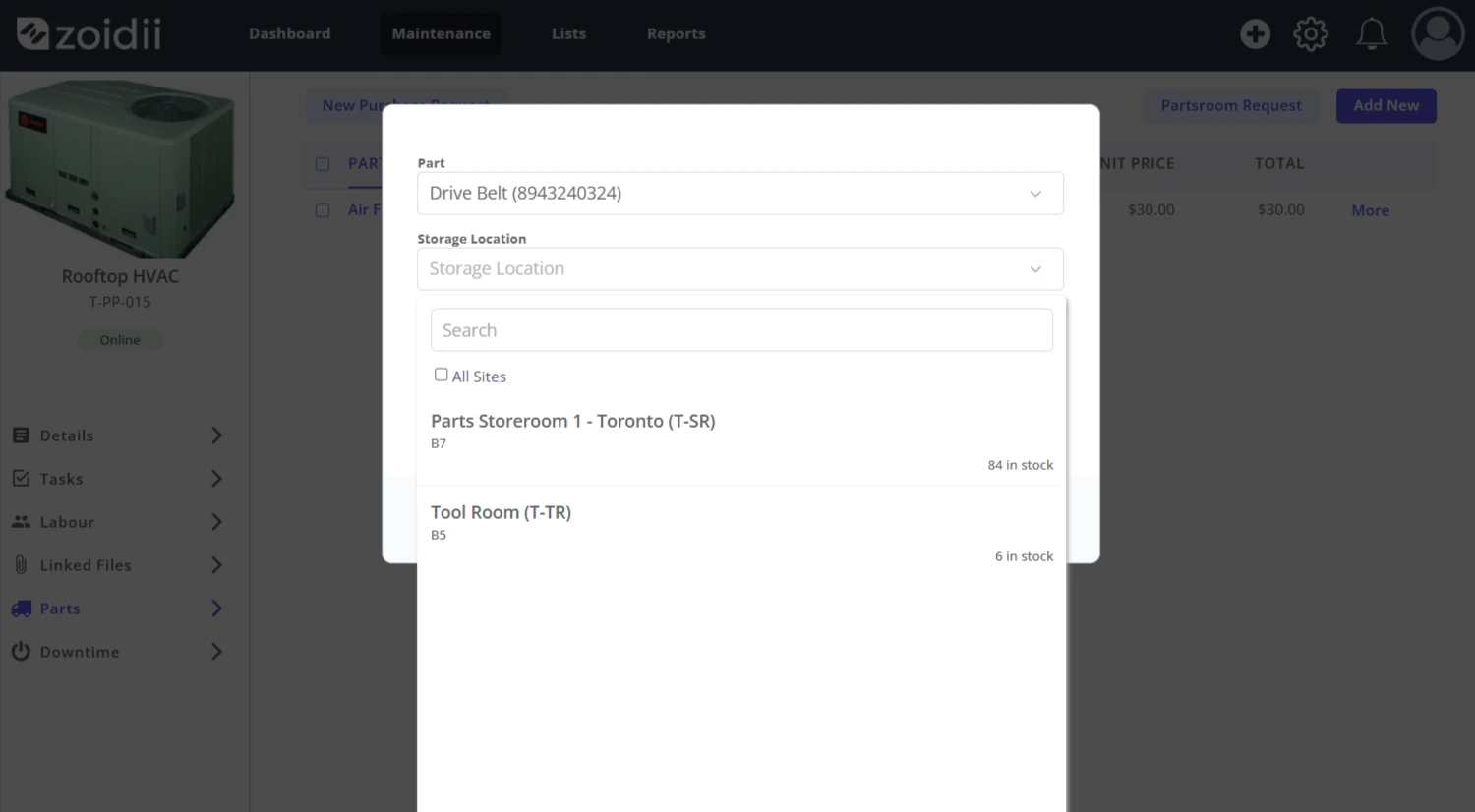
Task: Click the Partsroom Request button
Action: [x=1231, y=106]
